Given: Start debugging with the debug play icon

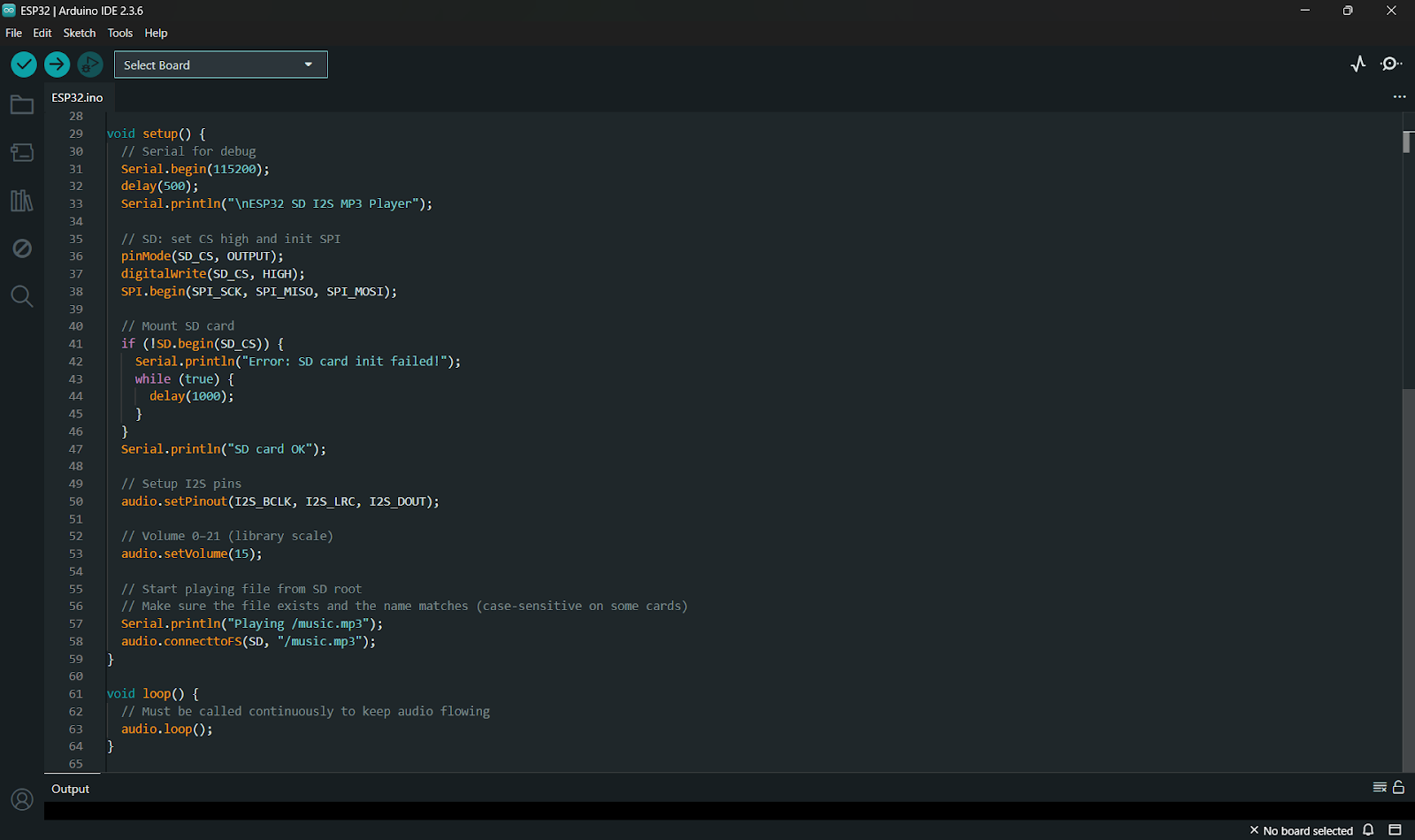Looking at the screenshot, I should (x=89, y=65).
